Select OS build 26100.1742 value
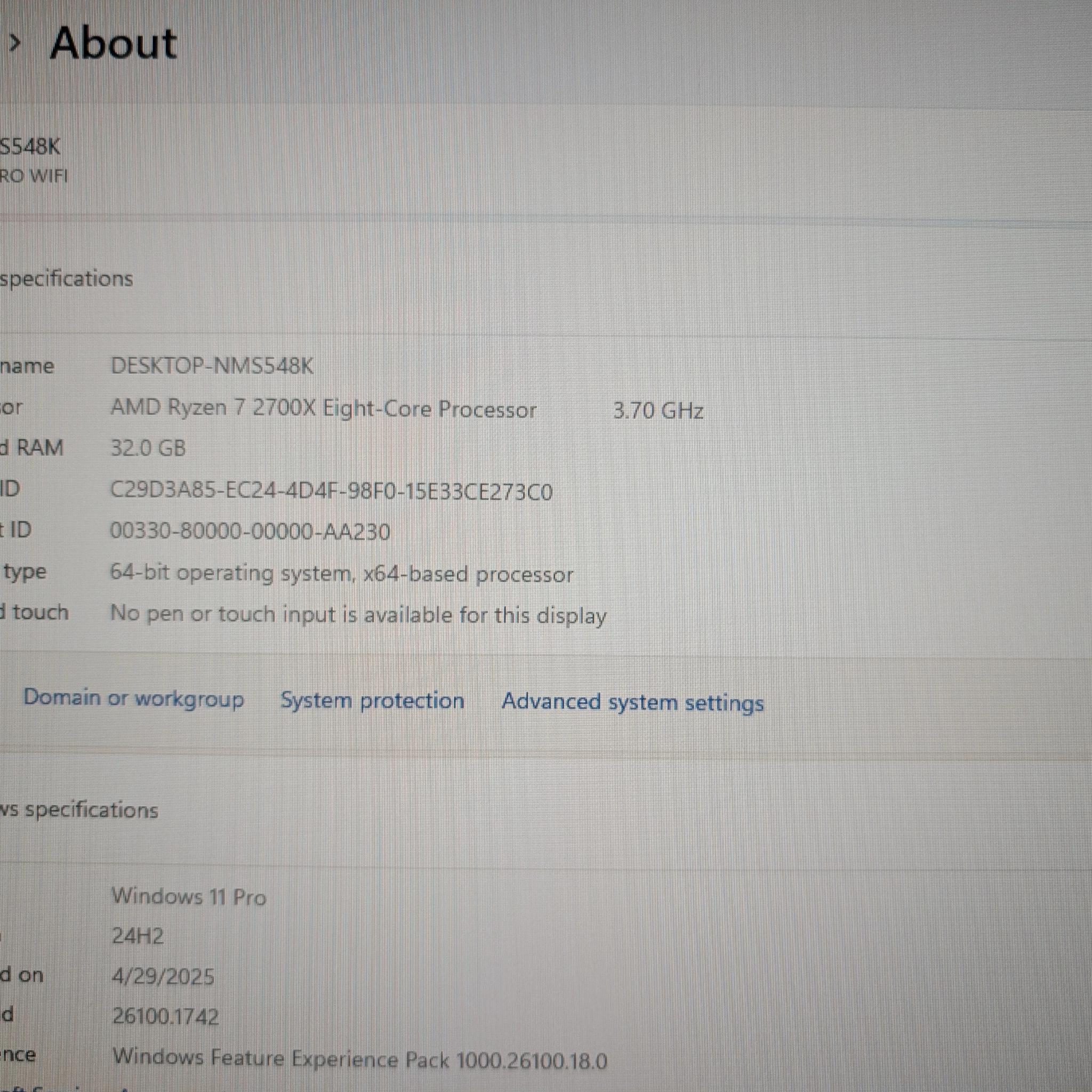 (165, 1017)
